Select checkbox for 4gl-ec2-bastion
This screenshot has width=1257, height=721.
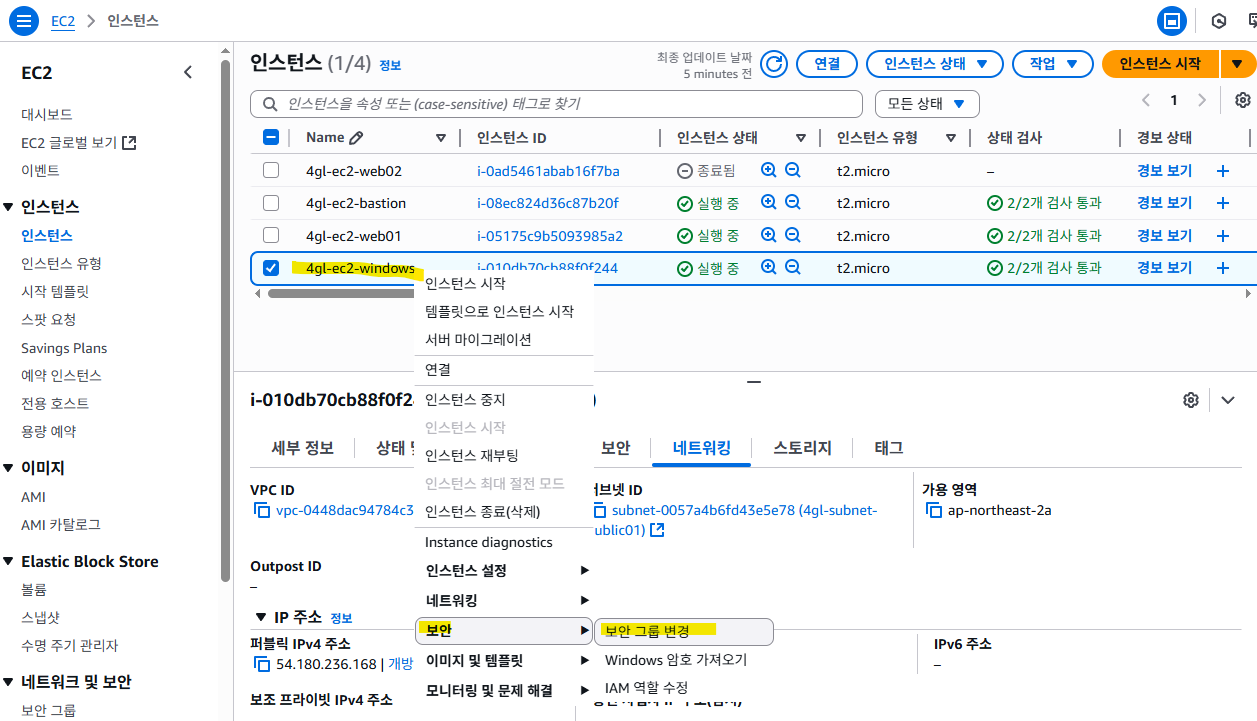tap(271, 203)
